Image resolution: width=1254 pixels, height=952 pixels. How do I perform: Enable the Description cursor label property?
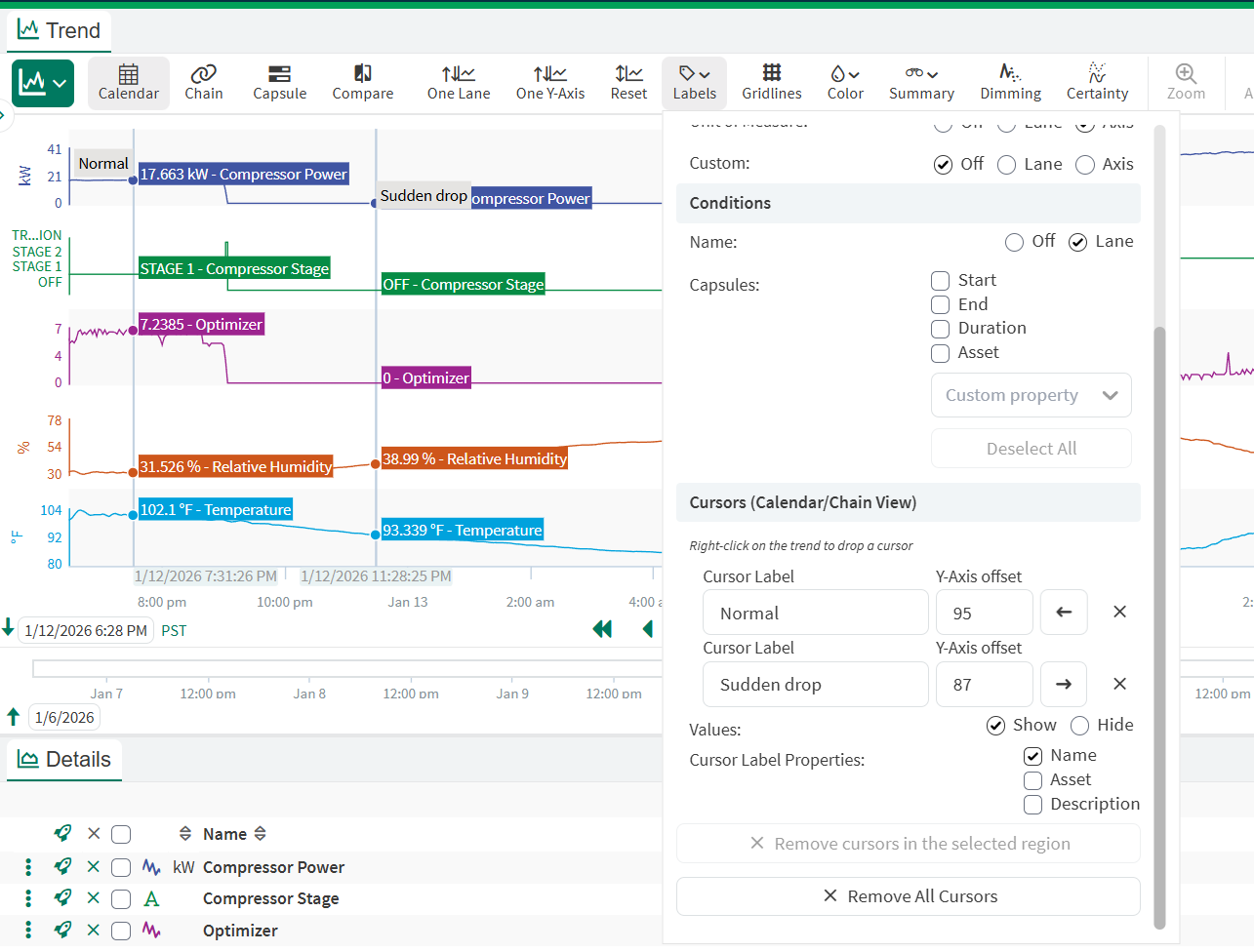click(1033, 805)
